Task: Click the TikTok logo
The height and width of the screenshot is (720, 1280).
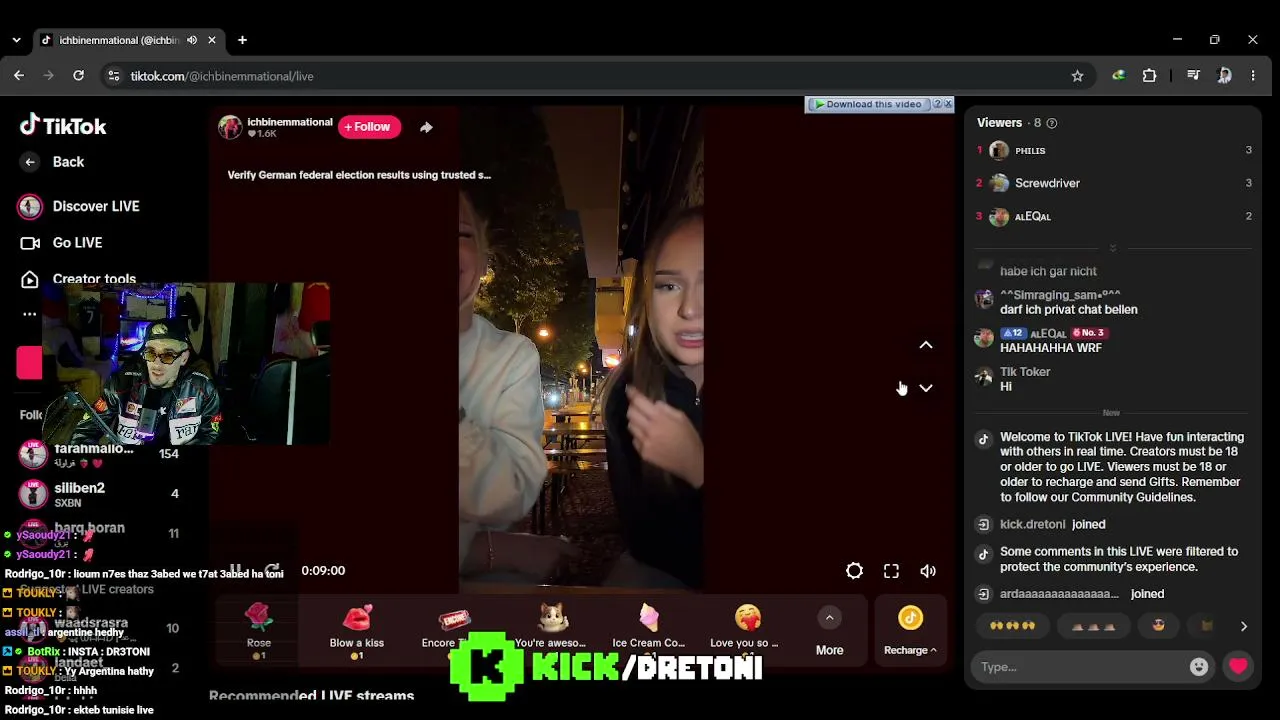Action: 63,126
